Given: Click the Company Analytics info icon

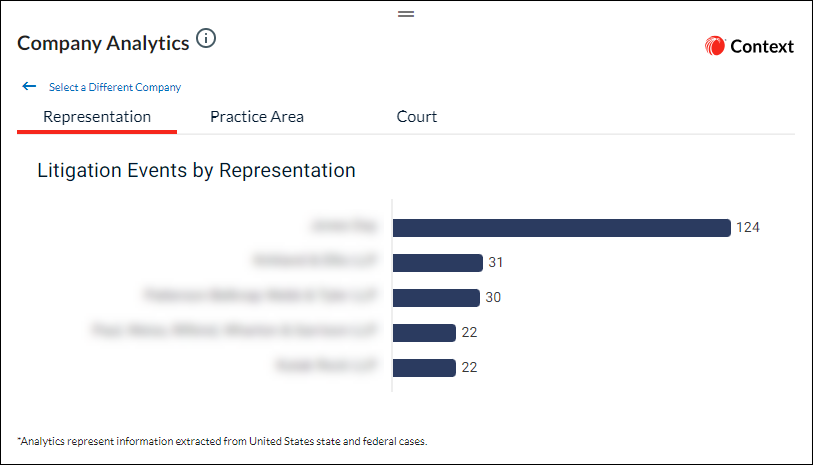Looking at the screenshot, I should coord(206,38).
